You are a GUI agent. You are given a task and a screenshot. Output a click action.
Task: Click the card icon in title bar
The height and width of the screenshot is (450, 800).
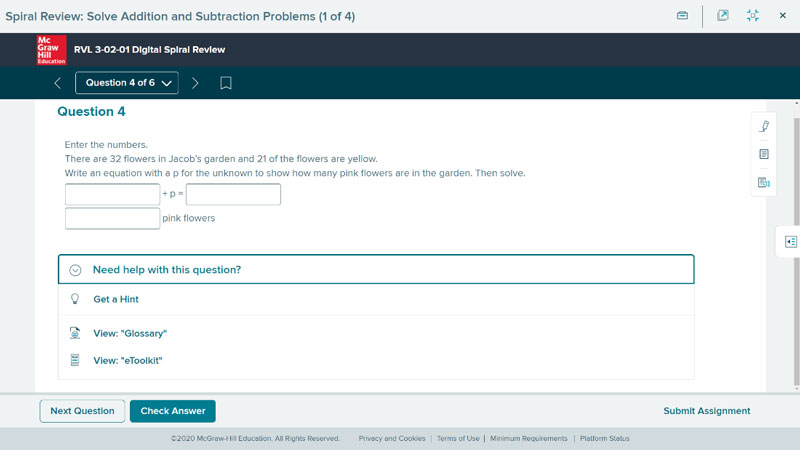tap(682, 16)
